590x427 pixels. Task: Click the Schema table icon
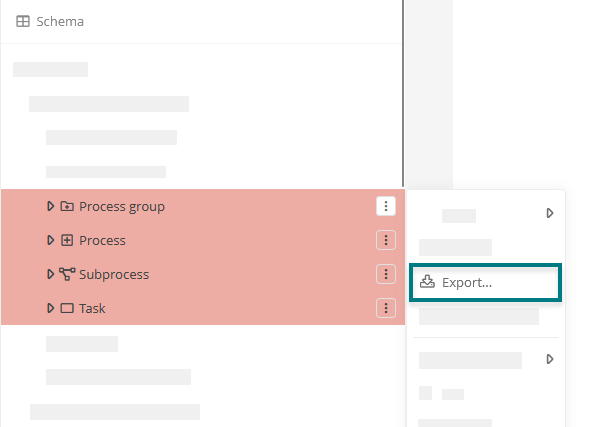(x=23, y=21)
